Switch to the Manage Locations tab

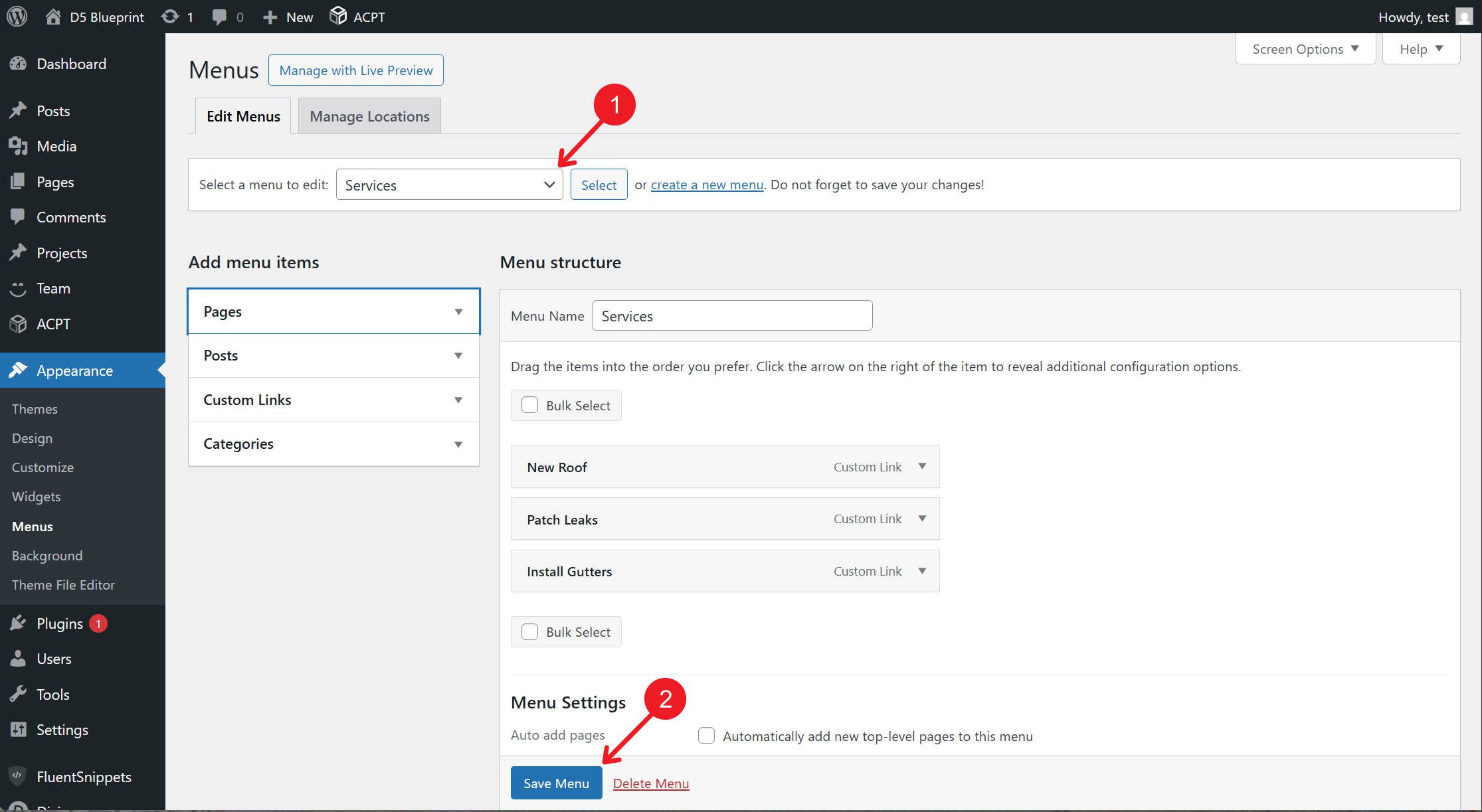point(369,116)
